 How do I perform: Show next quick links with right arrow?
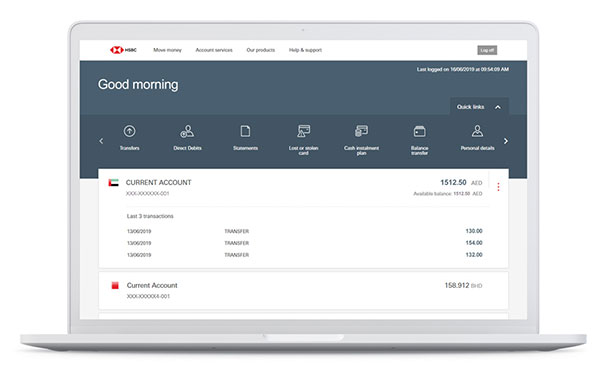(x=506, y=141)
